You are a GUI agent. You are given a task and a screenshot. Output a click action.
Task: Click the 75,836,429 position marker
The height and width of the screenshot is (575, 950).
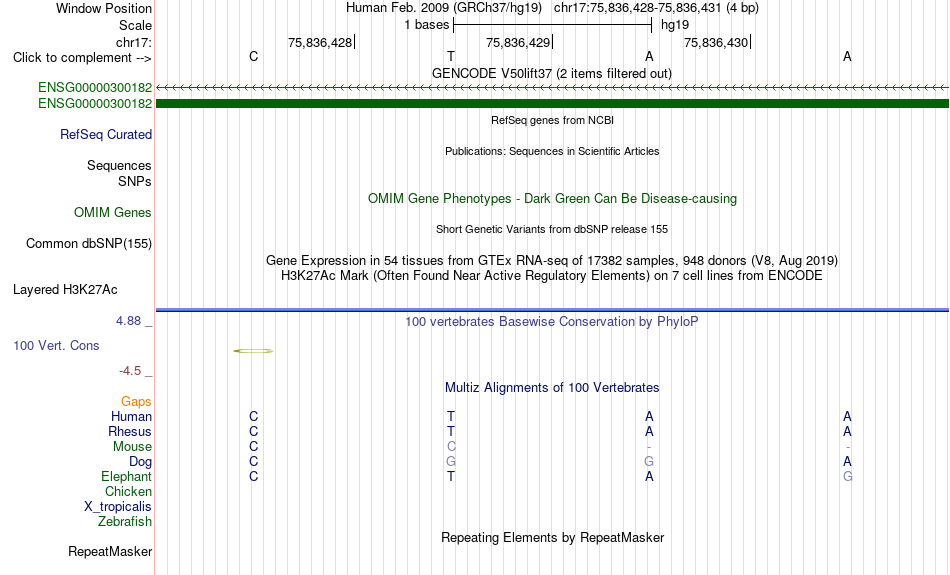(518, 42)
